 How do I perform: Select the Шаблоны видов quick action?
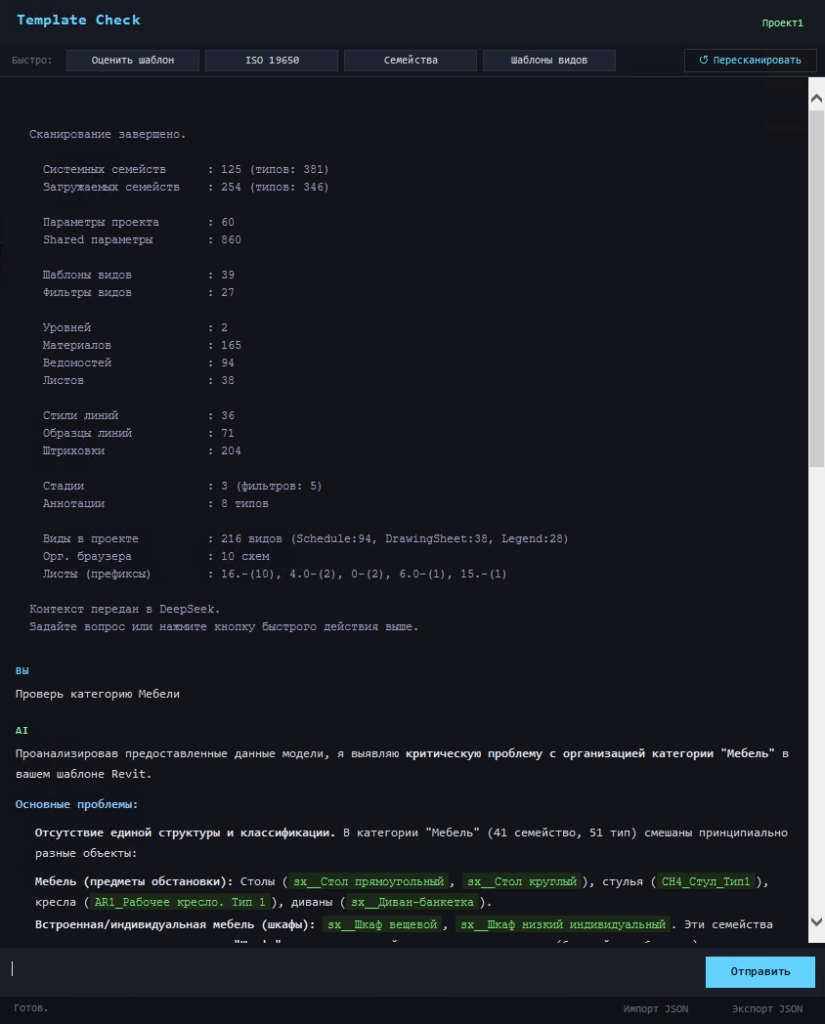click(x=549, y=60)
